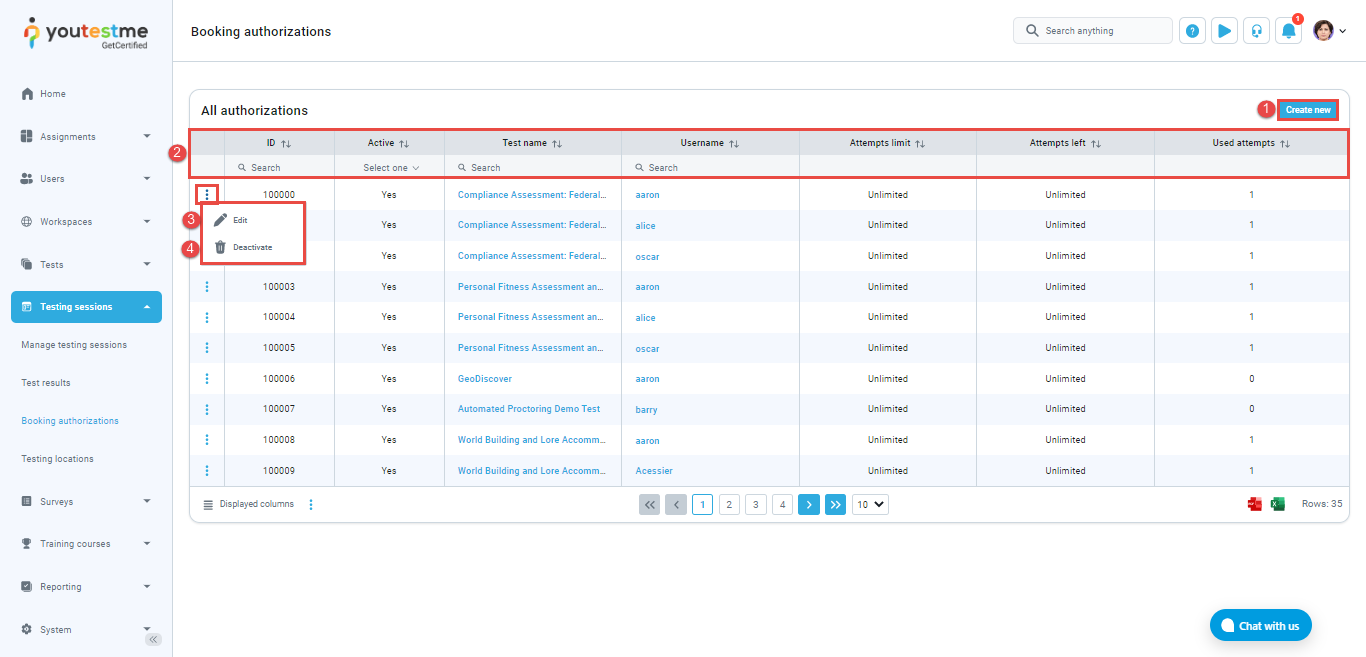Choose Deactivate in the row context menu
Screen dimensions: 1366x657
pyautogui.click(x=252, y=247)
